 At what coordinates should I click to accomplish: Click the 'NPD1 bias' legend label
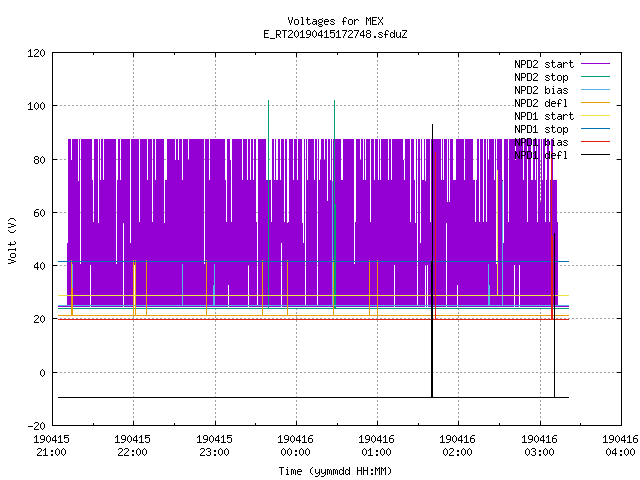click(x=541, y=142)
